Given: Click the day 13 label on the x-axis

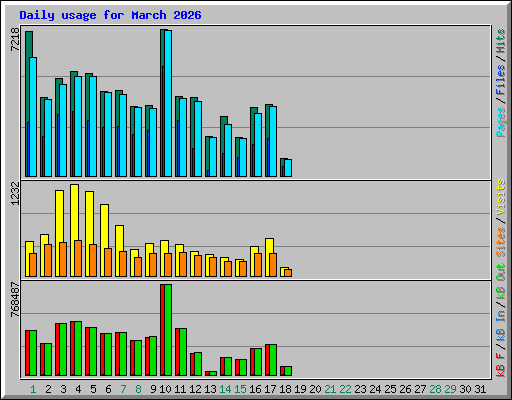Looking at the screenshot, I should [x=210, y=389].
